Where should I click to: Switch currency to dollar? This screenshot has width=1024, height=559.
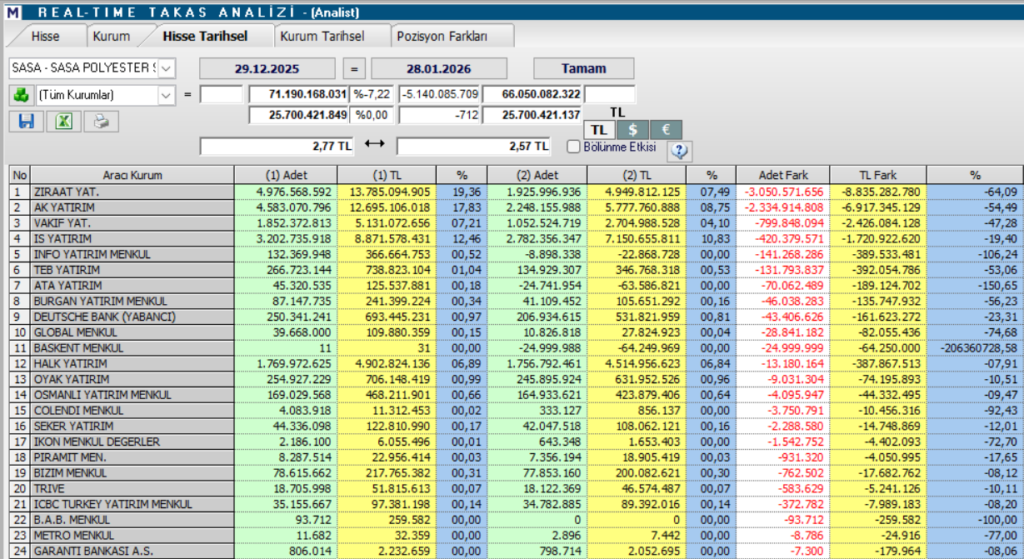632,130
